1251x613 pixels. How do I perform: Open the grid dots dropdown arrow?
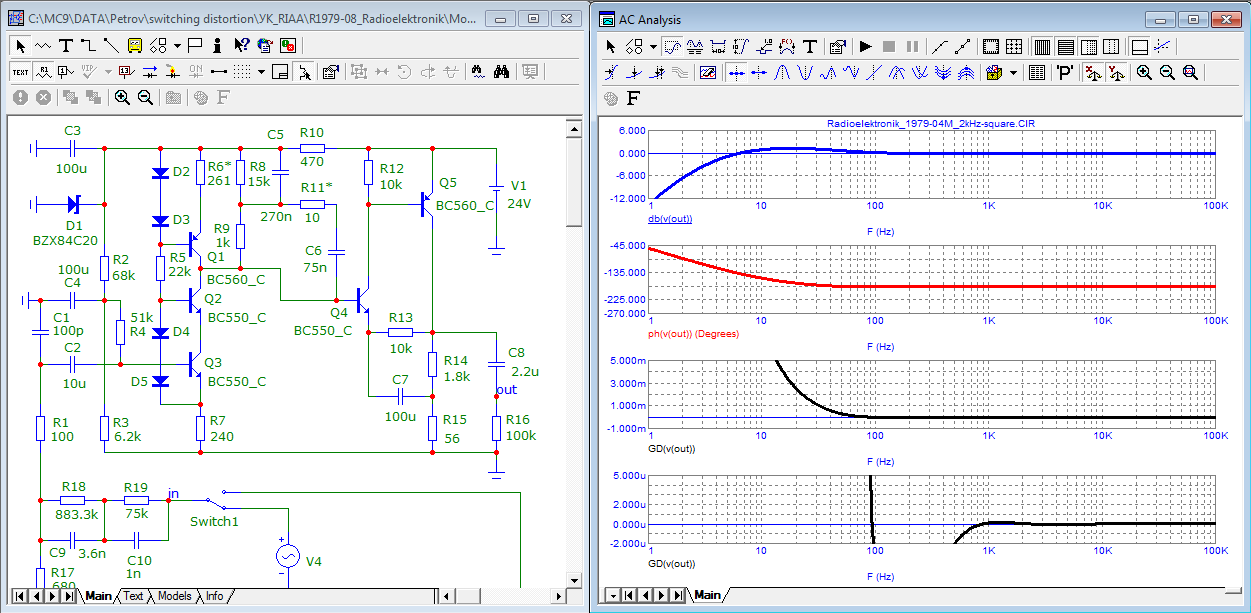pyautogui.click(x=262, y=71)
